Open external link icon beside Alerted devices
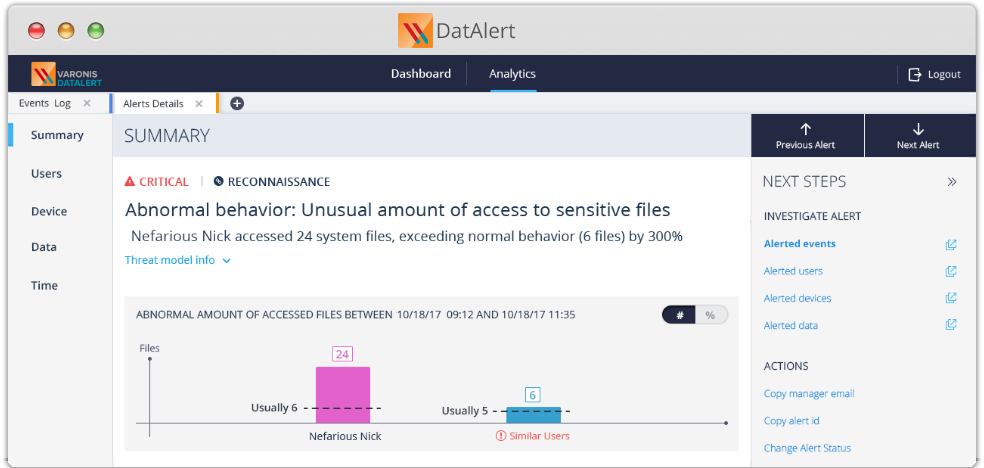984x468 pixels. tap(951, 298)
